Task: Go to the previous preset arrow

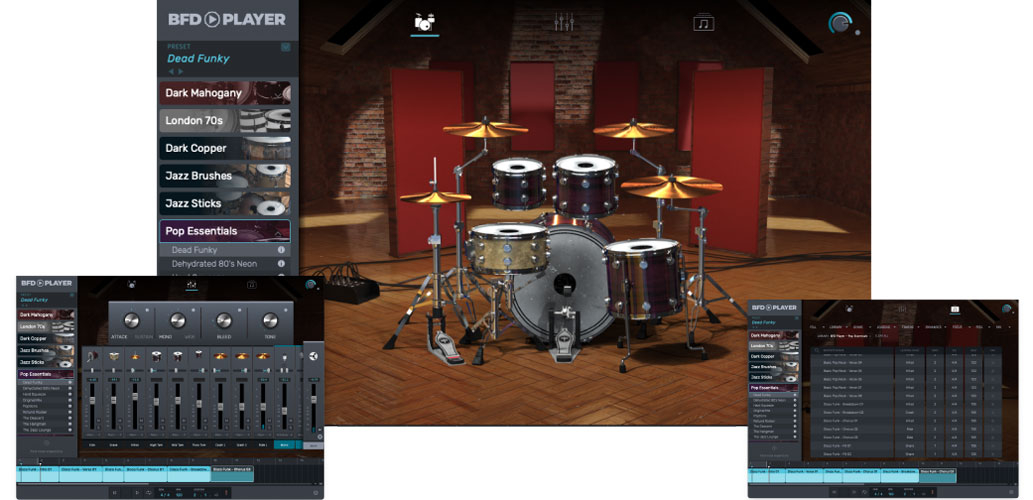Action: [x=170, y=72]
